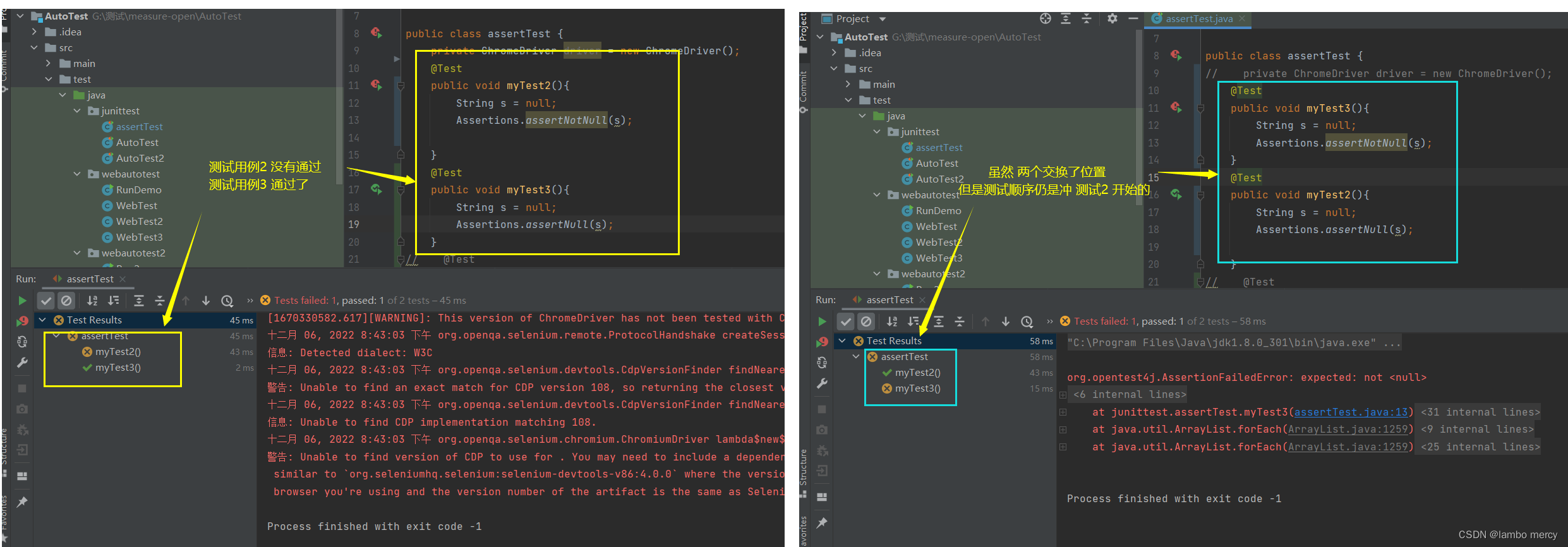1568x547 pixels.
Task: Select failed myTest3() in right results
Action: (x=917, y=388)
